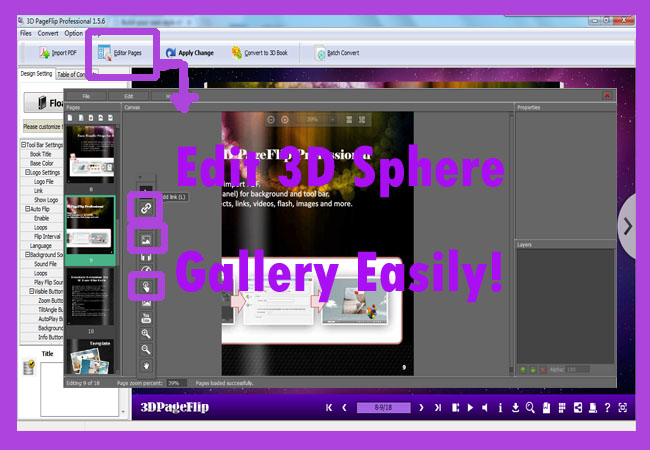Click the Page zoom percent field

coord(176,383)
